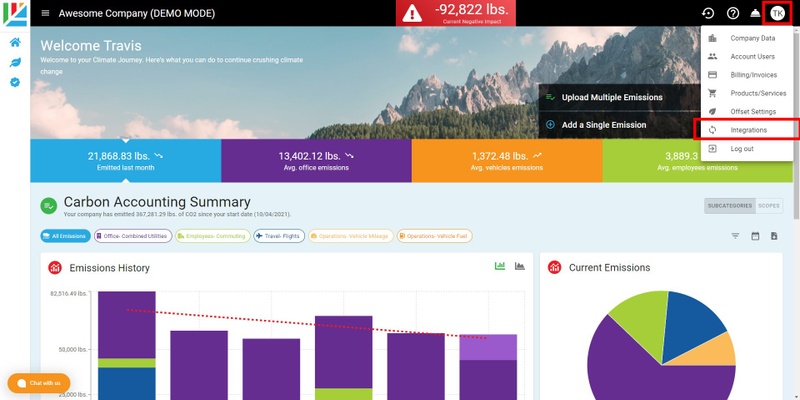Toggle Operations- Vehicle Fuel filter chip
800x400 pixels.
435,236
